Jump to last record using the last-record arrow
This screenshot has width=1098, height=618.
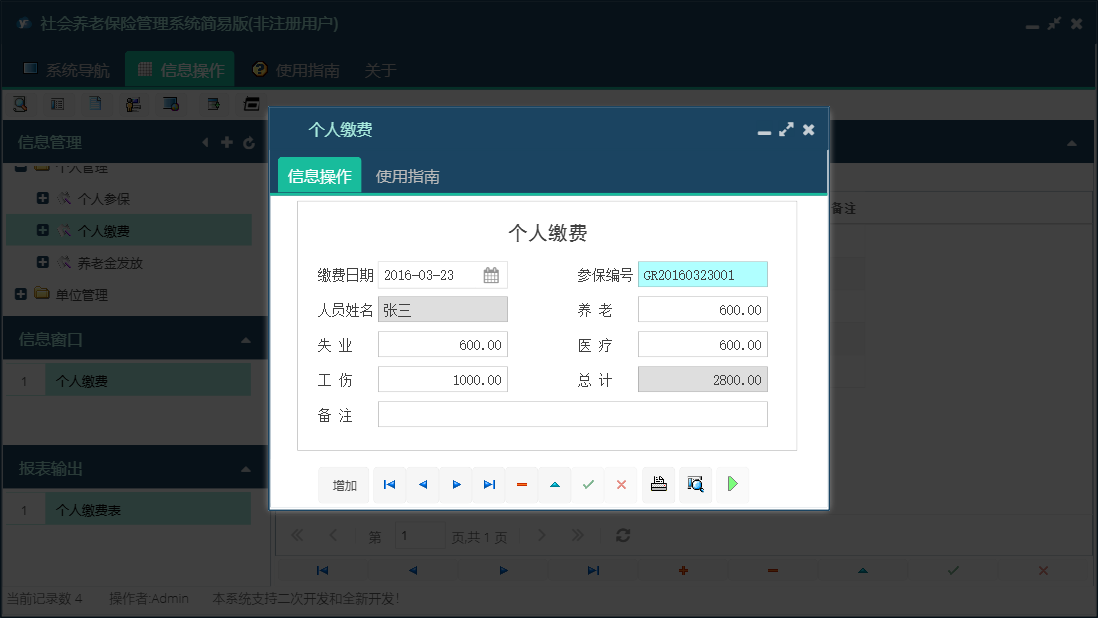tap(489, 484)
